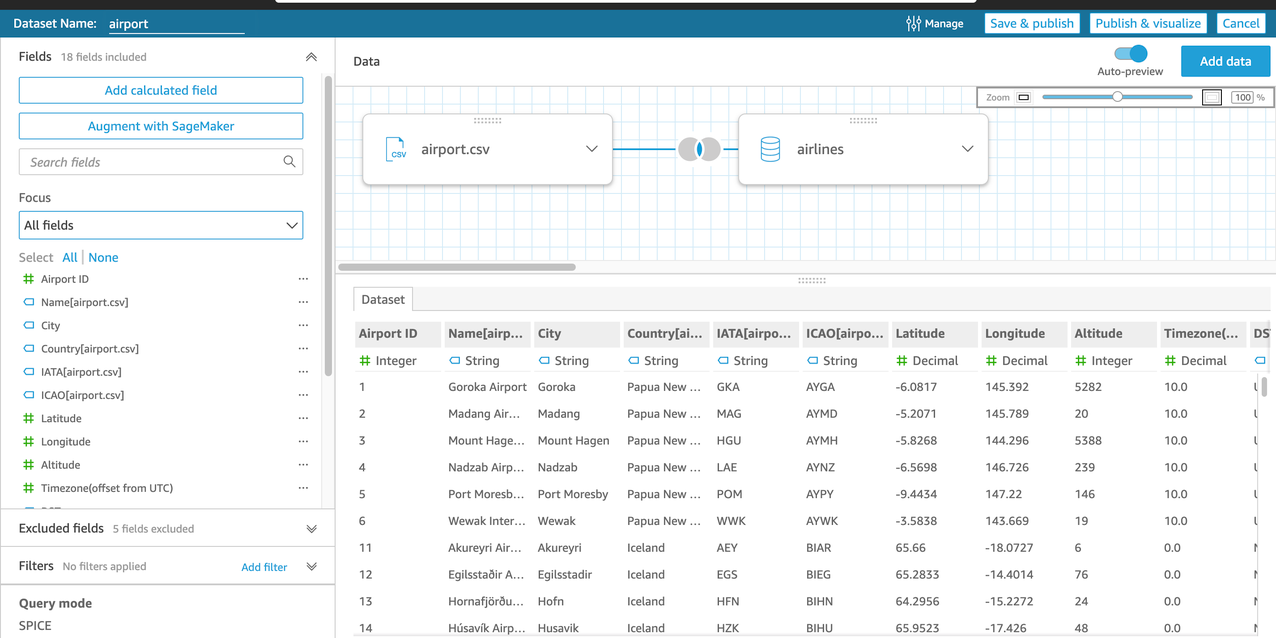1276x638 pixels.
Task: Select All fields link
Action: 70,257
